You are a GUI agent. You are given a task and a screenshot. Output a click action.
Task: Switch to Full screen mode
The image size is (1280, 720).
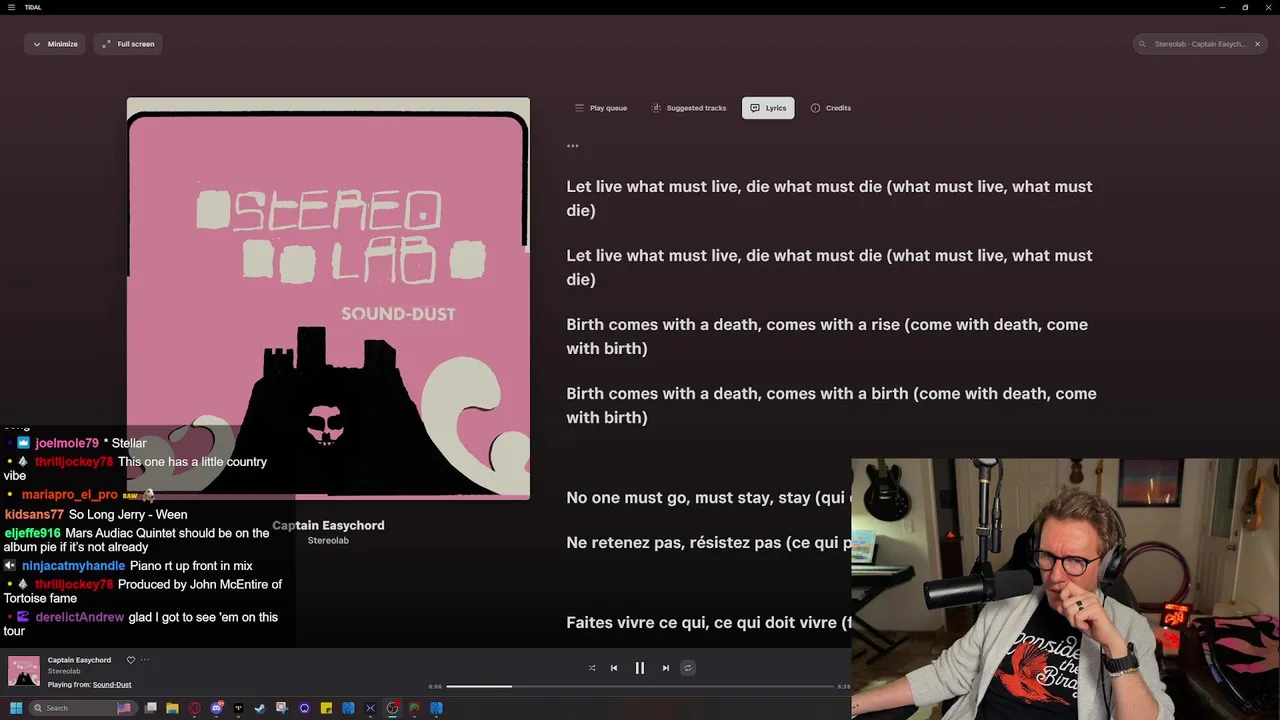click(128, 44)
